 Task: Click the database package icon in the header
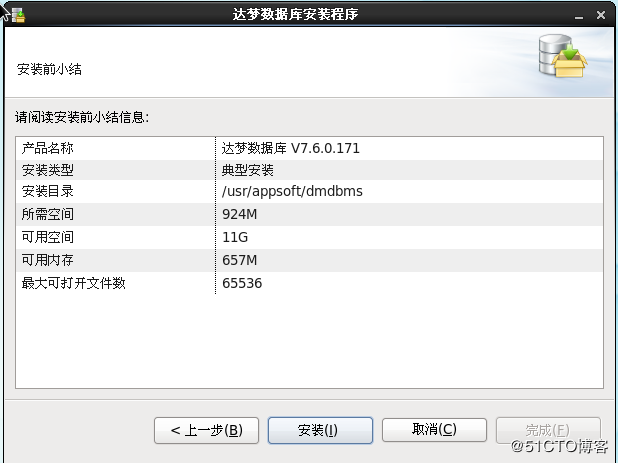[x=563, y=56]
